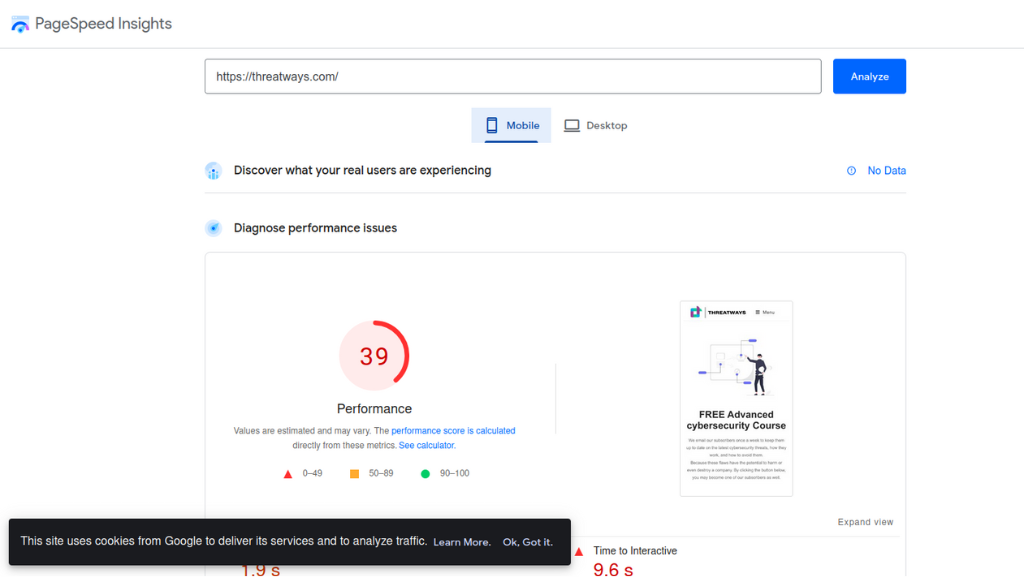1024x585 pixels.
Task: Open 'performance score is calculated' link
Action: tap(453, 431)
